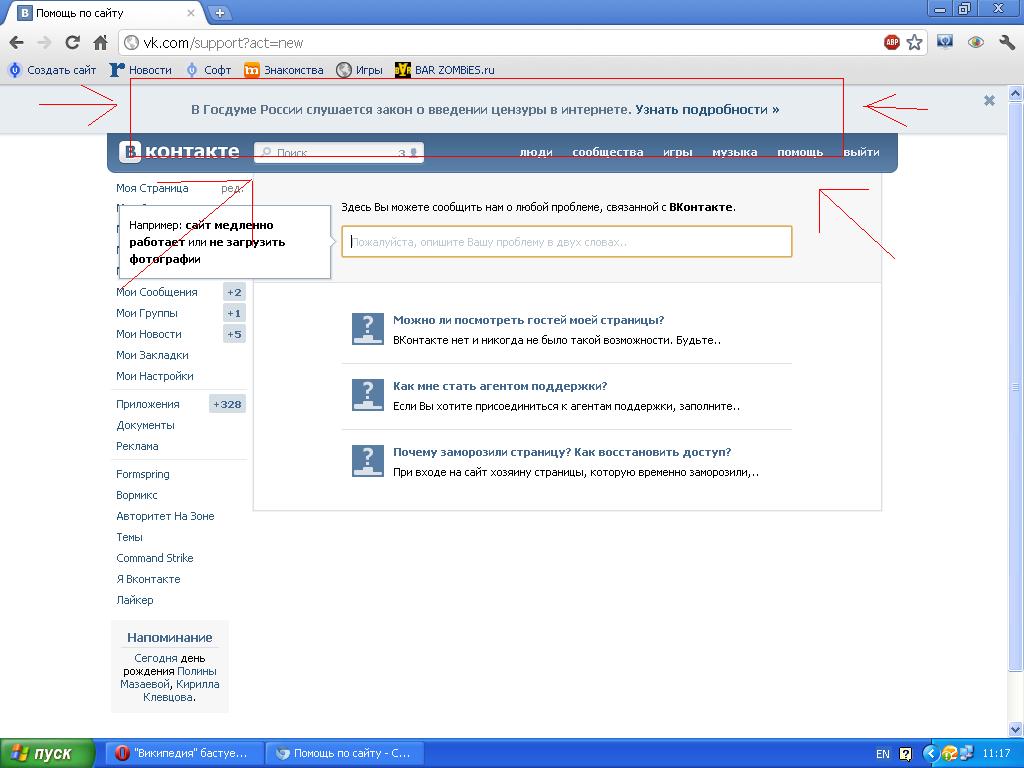The height and width of the screenshot is (768, 1024).
Task: Expand hidden tray icons with the chevron
Action: pos(930,754)
